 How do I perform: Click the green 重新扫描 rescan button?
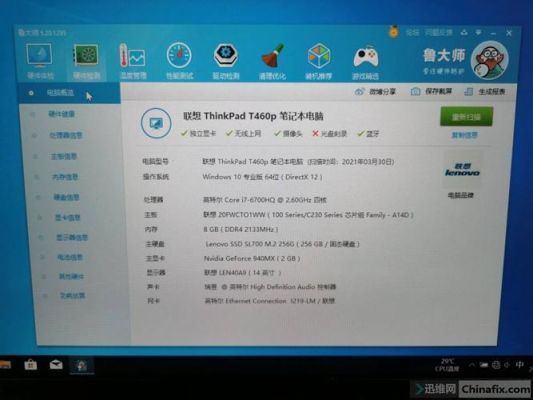(x=466, y=117)
